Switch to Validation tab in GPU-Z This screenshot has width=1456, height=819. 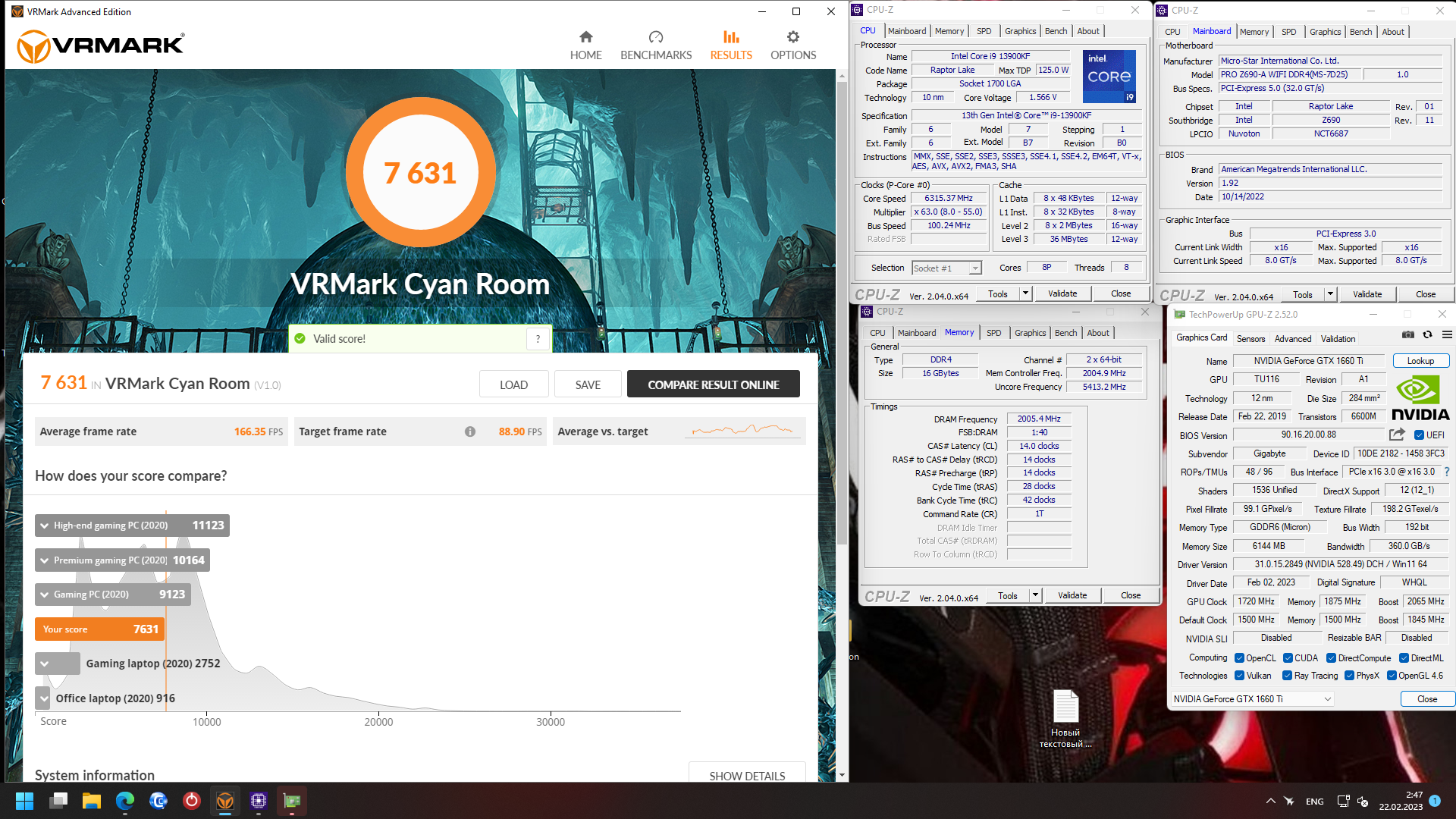click(x=1338, y=339)
